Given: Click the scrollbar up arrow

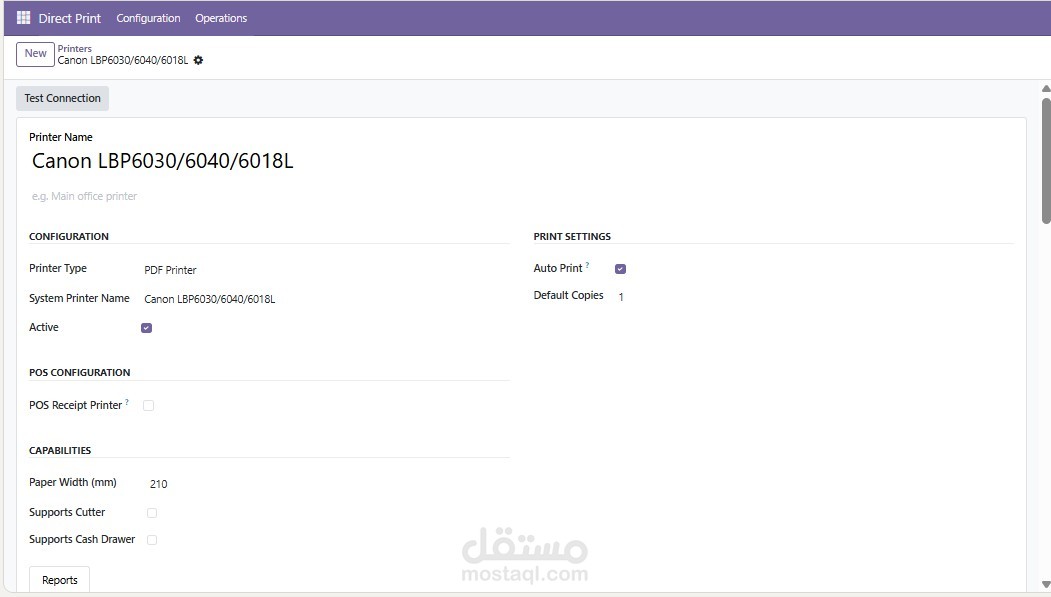Looking at the screenshot, I should pos(1046,88).
